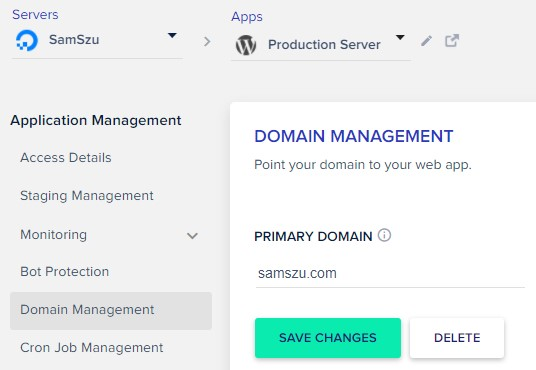536x370 pixels.
Task: Select Monitoring in sidebar
Action: (x=53, y=235)
